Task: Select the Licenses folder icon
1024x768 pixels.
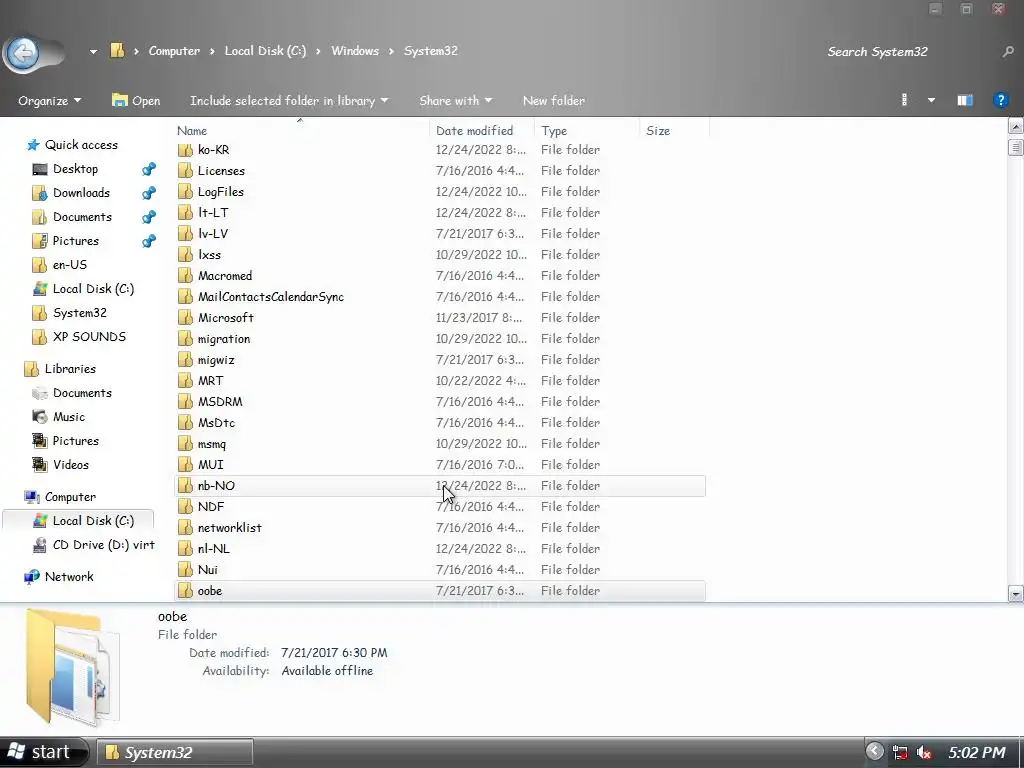Action: 185,171
